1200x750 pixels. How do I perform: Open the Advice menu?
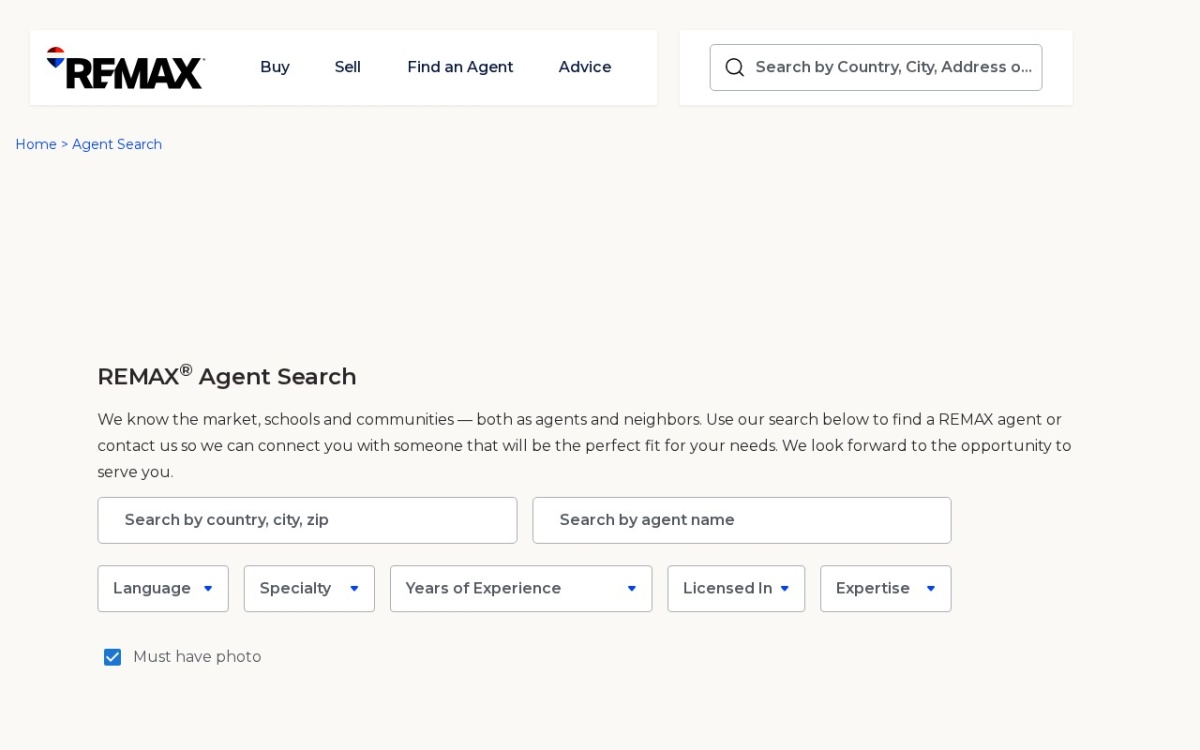click(x=585, y=67)
